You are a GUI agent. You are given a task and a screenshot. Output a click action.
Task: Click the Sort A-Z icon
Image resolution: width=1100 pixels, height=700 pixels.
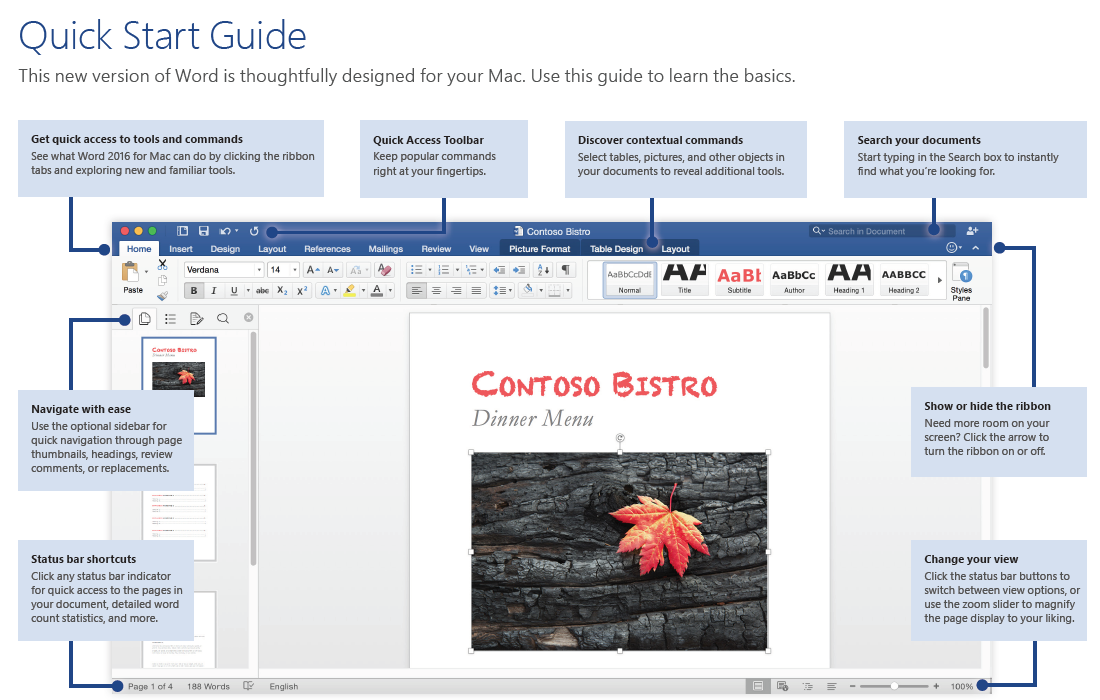[x=543, y=270]
